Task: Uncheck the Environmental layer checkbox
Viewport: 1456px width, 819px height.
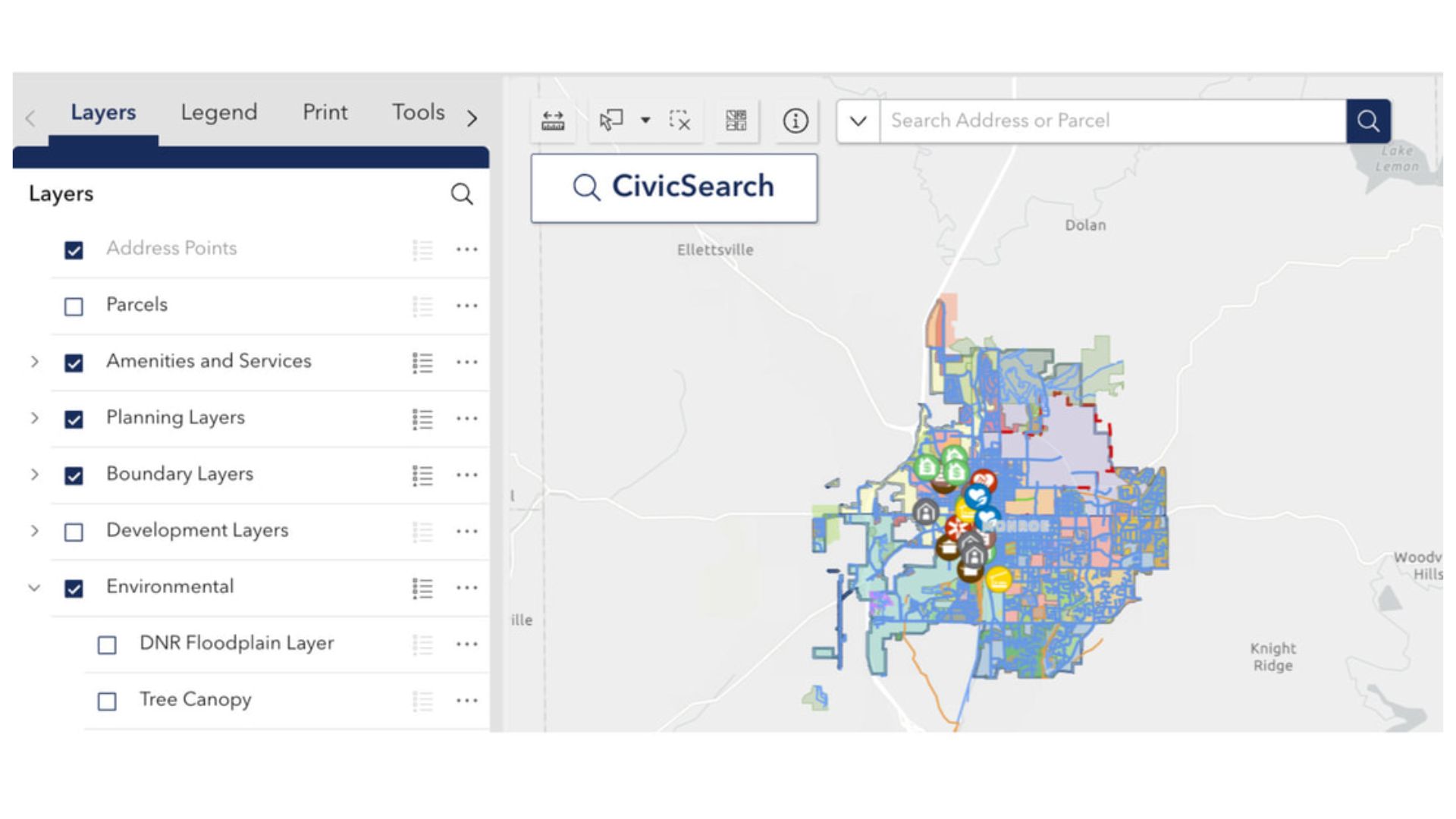Action: 74,588
